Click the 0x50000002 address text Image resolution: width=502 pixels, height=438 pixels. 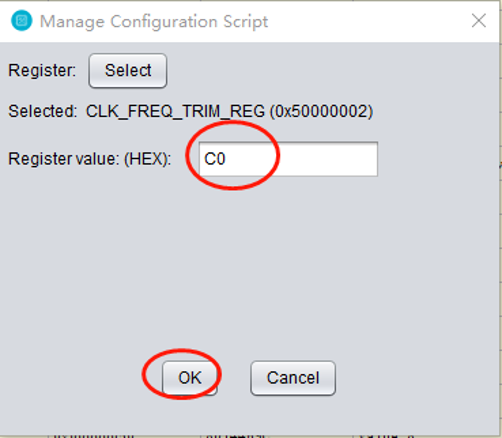pyautogui.click(x=321, y=111)
